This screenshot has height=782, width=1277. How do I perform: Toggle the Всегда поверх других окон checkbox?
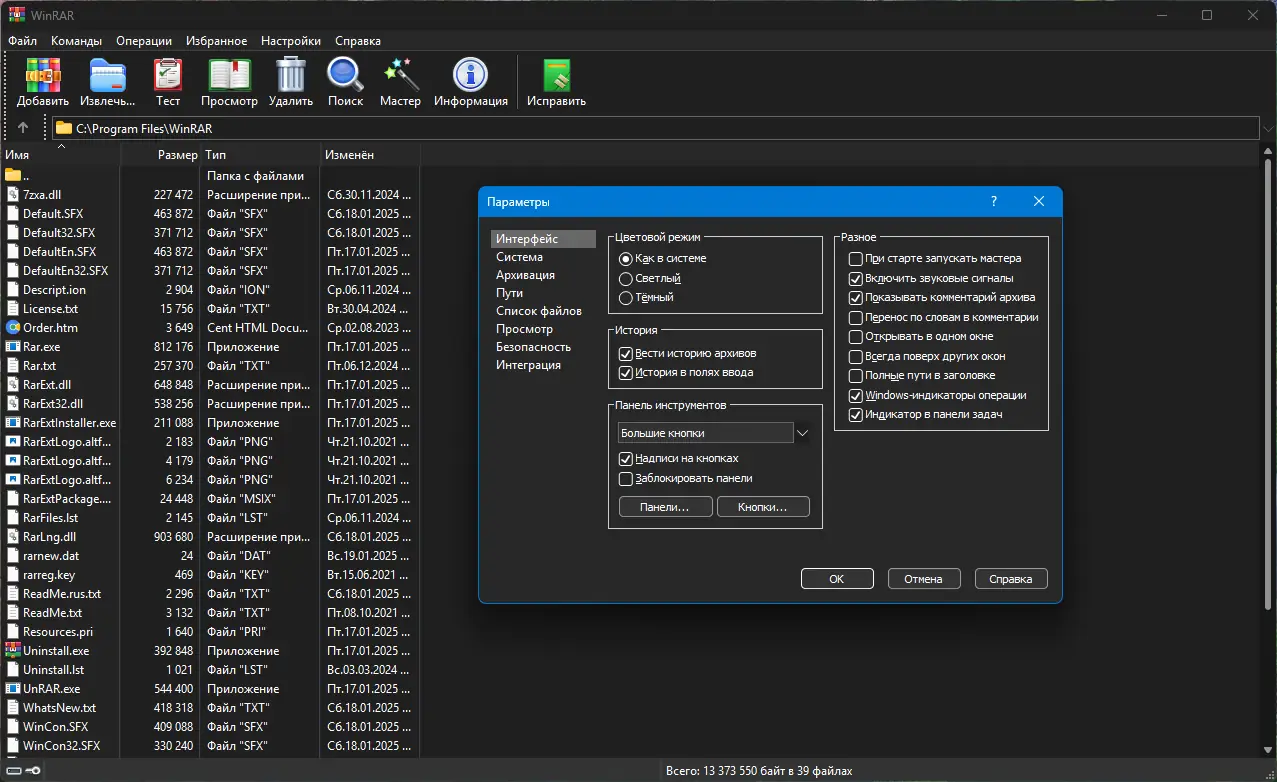[x=855, y=356]
